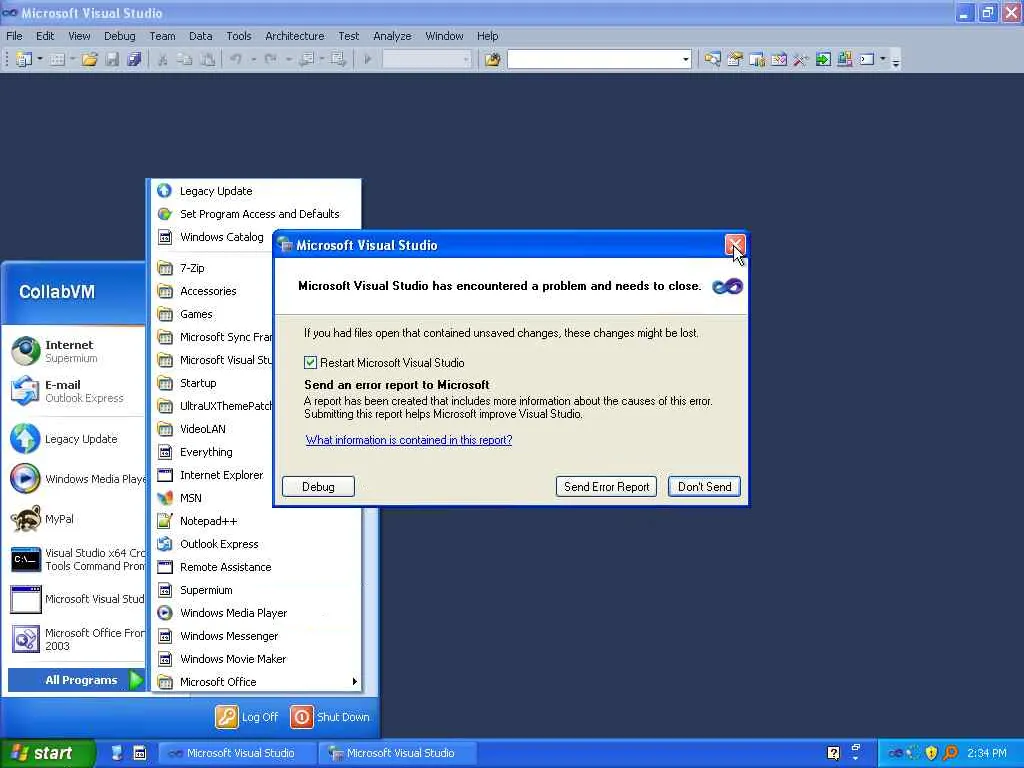
Task: Click the Send Error Report button
Action: point(606,487)
